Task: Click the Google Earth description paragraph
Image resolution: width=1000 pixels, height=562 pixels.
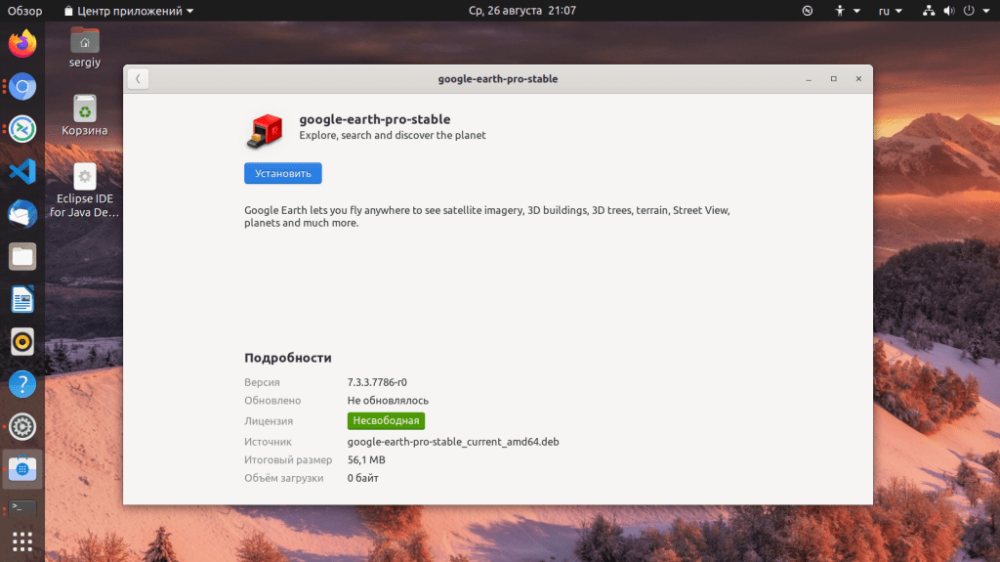Action: pos(487,216)
